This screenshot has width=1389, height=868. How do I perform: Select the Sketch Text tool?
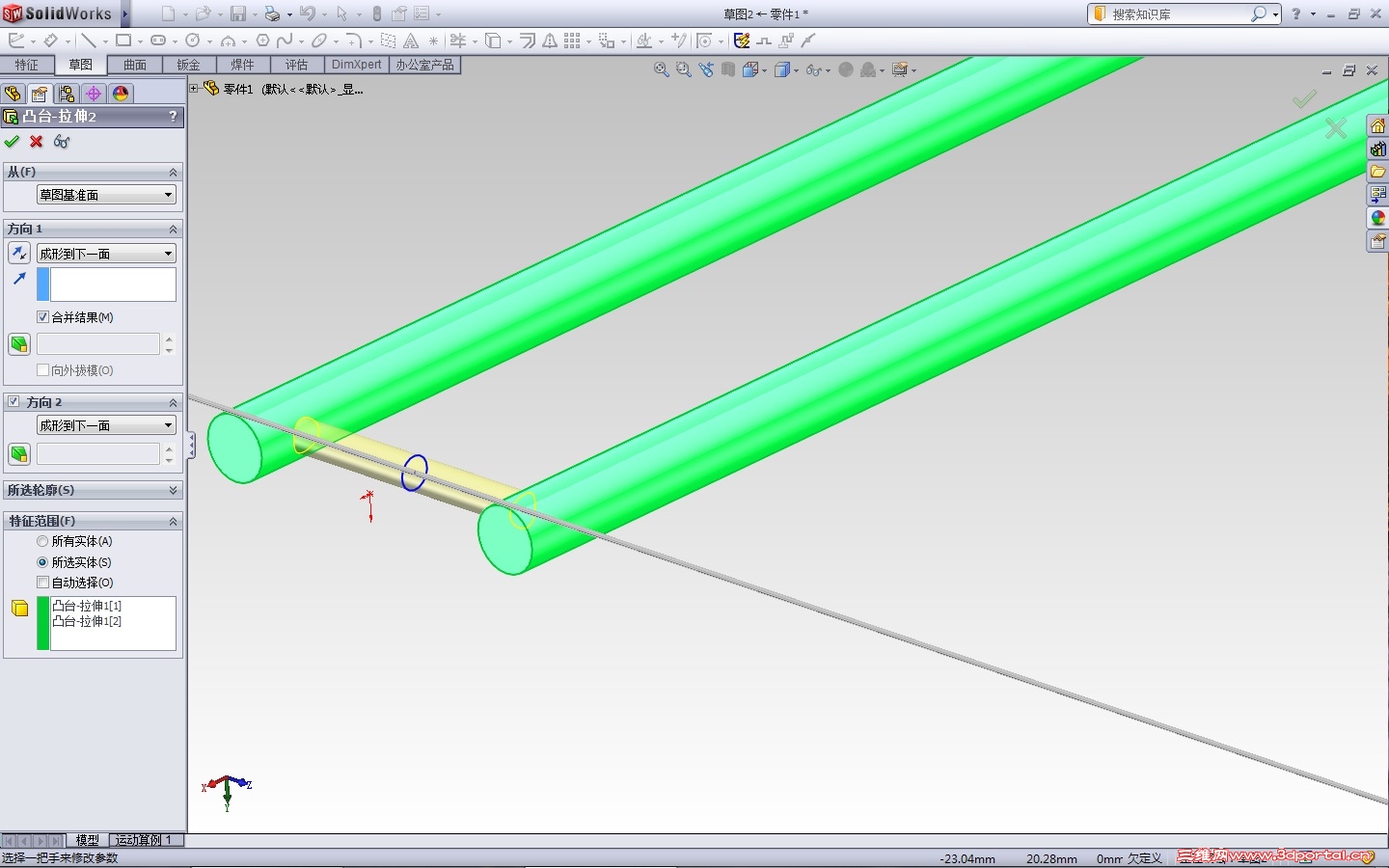click(411, 41)
